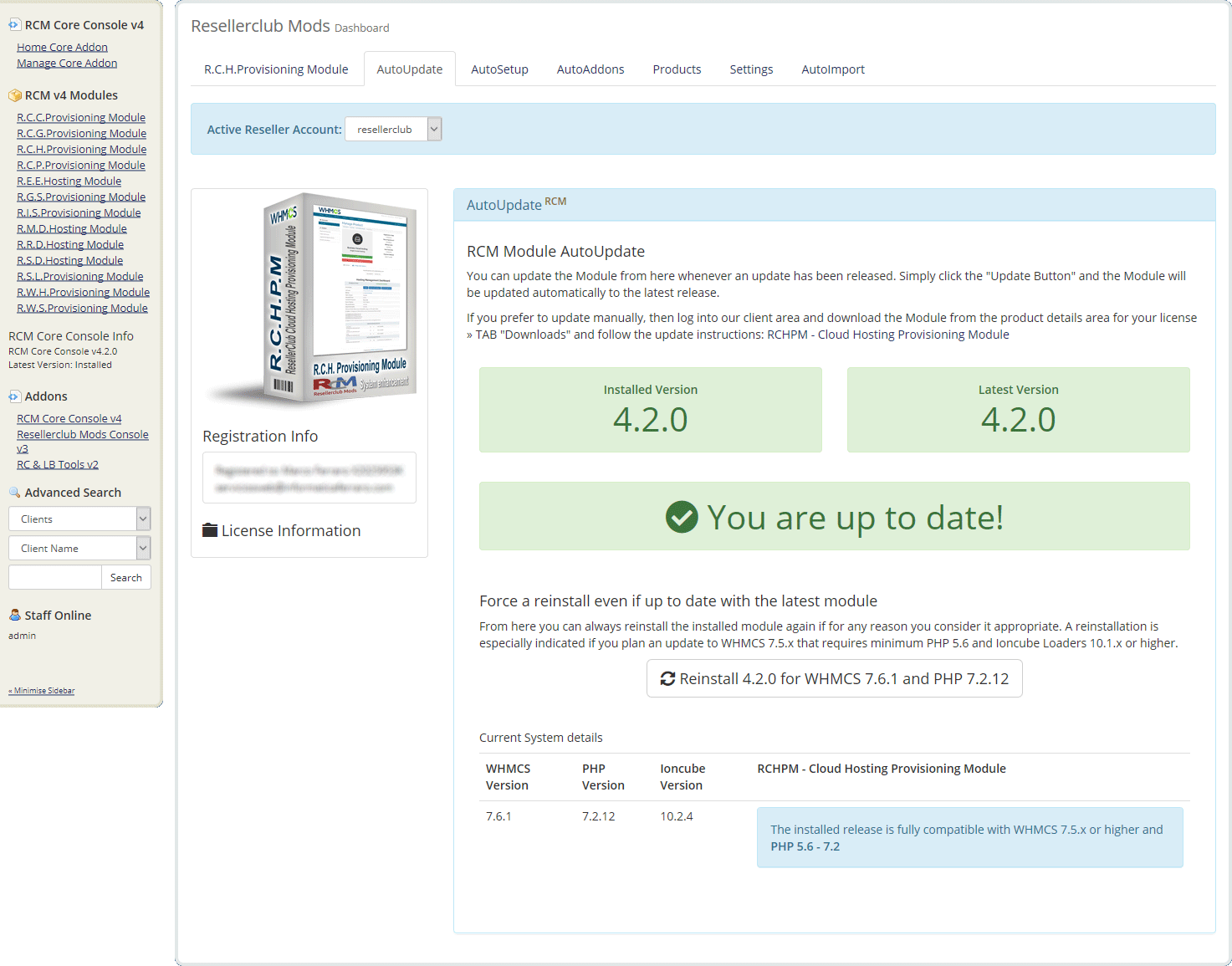Click the Staff Online user icon
Viewport: 1232px width, 966px height.
point(14,616)
